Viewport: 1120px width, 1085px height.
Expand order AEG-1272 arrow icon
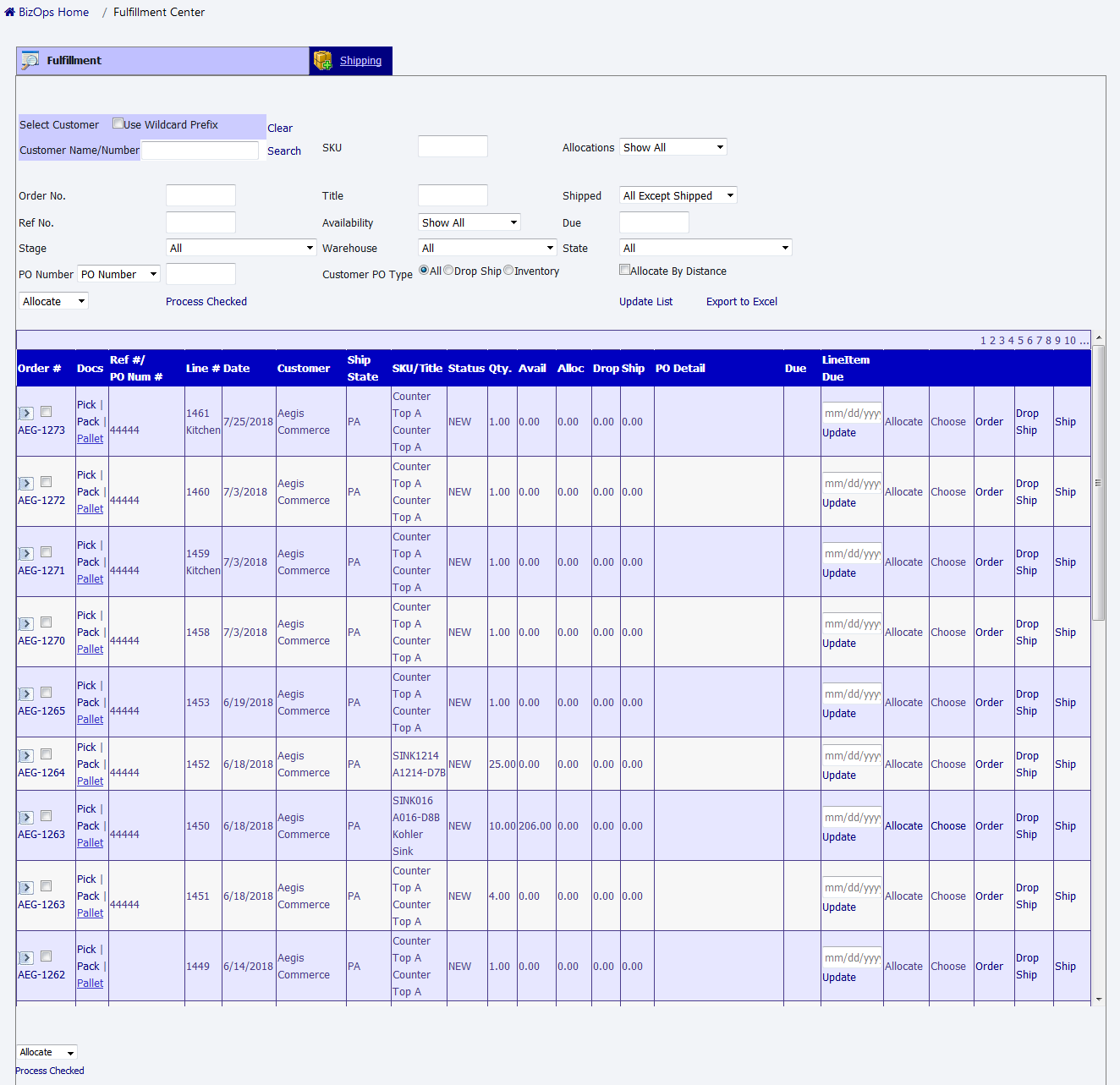(26, 484)
